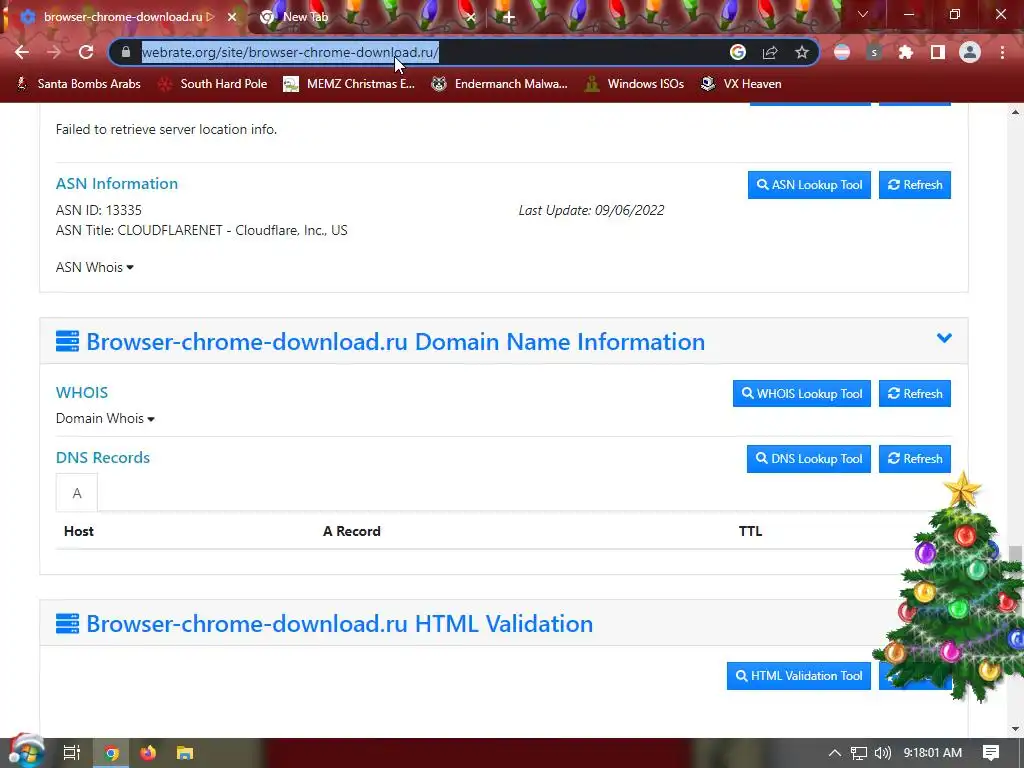
Task: Open volume control tray icon
Action: coord(883,753)
